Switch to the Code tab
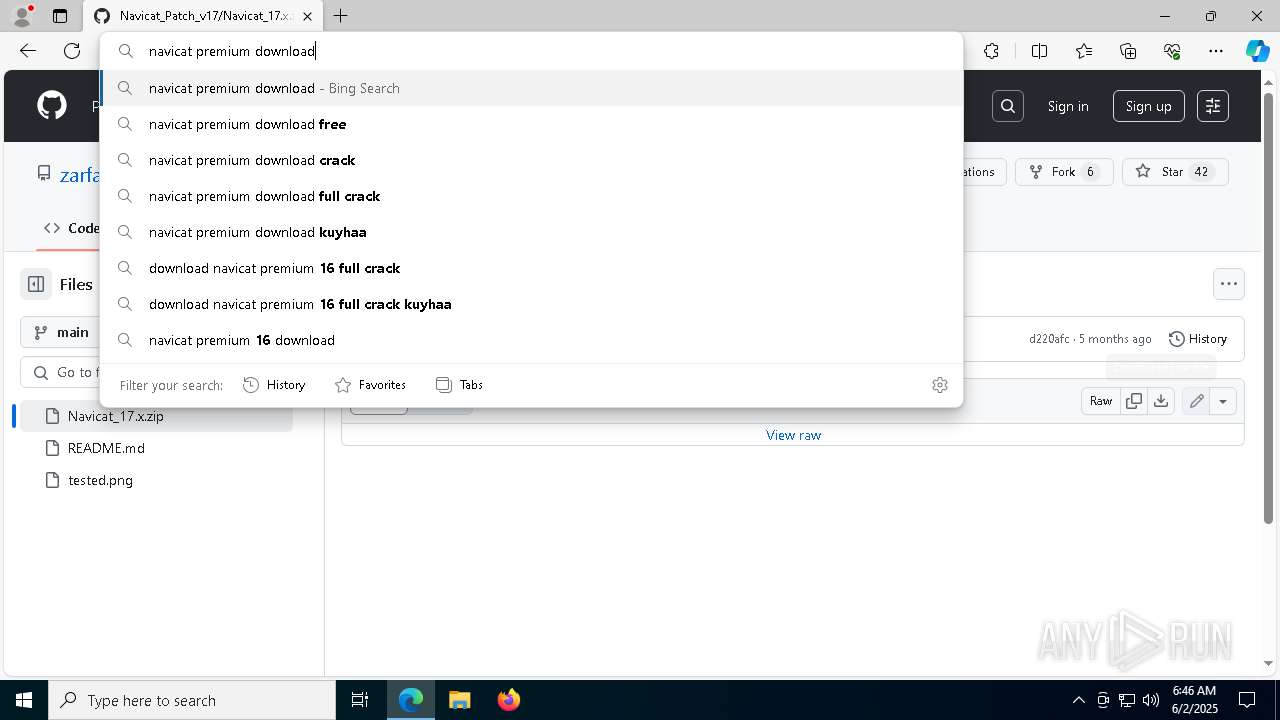This screenshot has height=720, width=1280. coord(70,228)
